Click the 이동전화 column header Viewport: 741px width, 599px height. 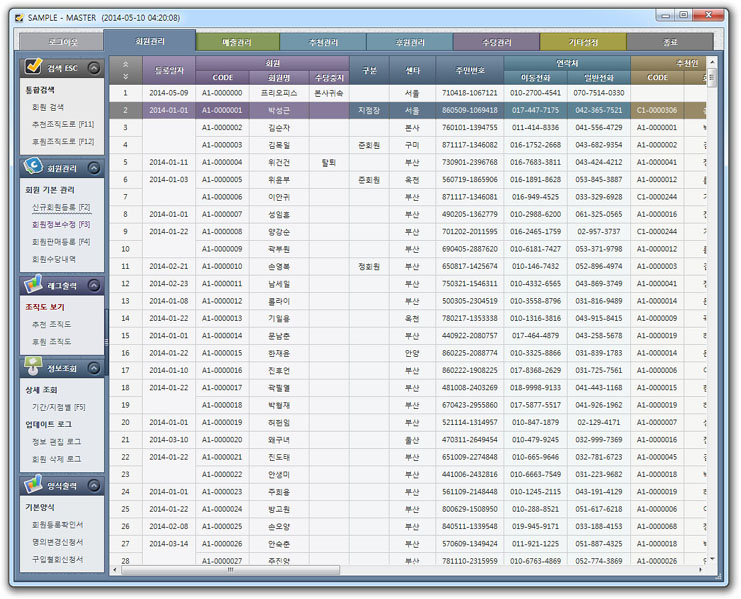point(535,77)
